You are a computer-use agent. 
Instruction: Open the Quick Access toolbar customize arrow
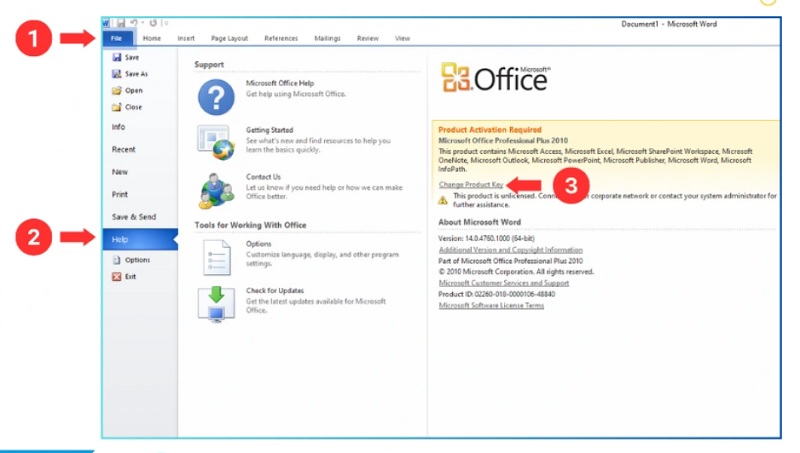165,23
